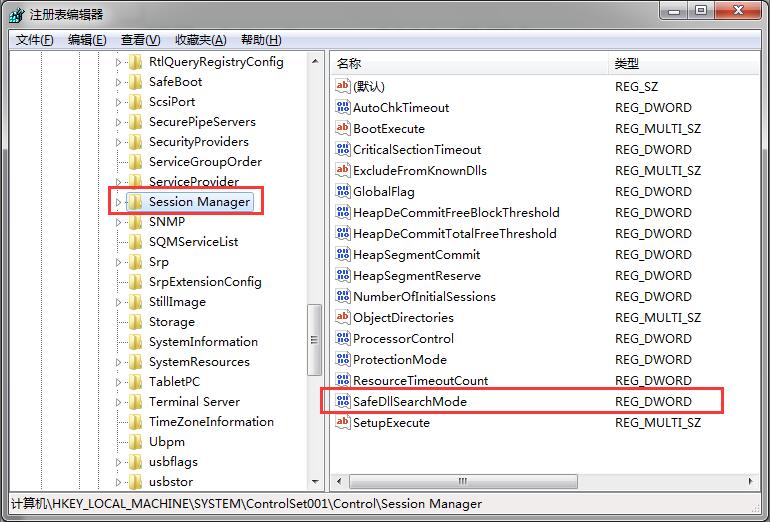
Task: Click the REG_MULTI_SZ type of BootExecute
Action: click(x=658, y=129)
